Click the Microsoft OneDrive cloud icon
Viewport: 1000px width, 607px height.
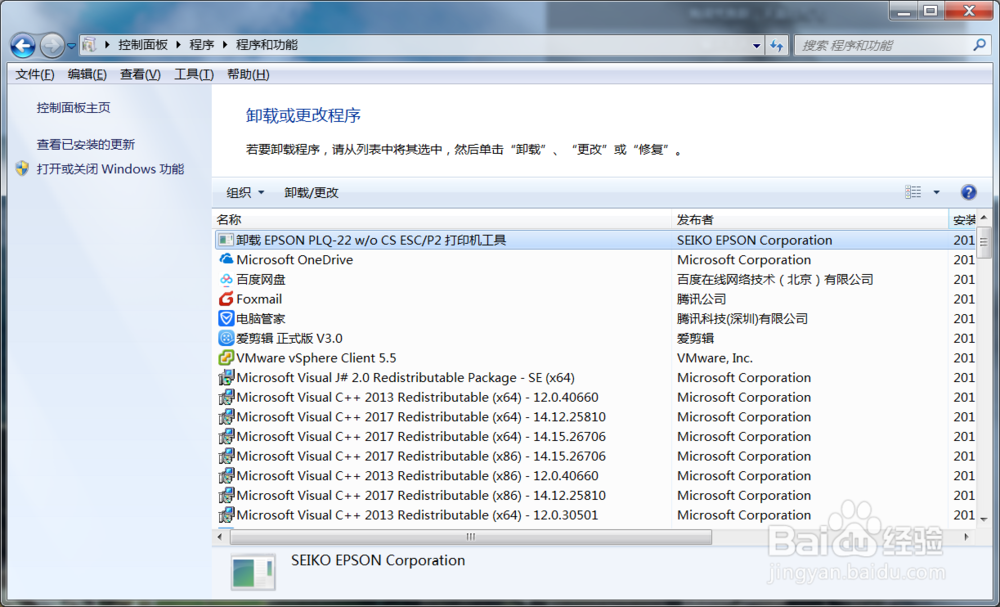226,259
